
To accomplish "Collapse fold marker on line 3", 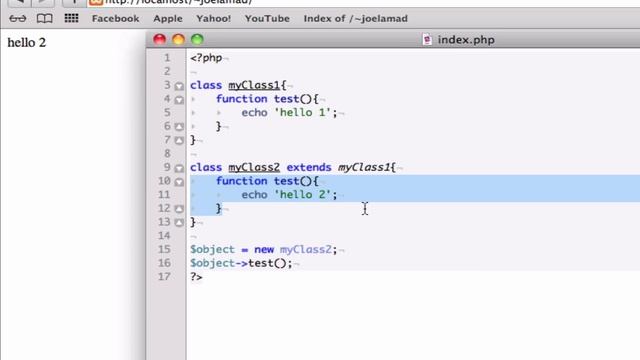I will click(179, 86).
